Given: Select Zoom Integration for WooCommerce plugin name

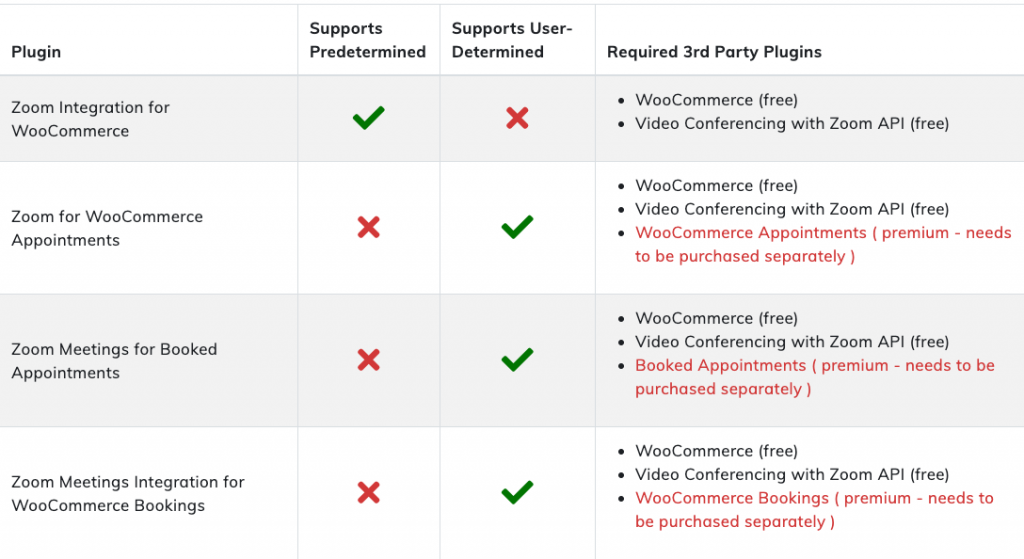Looking at the screenshot, I should [x=90, y=119].
